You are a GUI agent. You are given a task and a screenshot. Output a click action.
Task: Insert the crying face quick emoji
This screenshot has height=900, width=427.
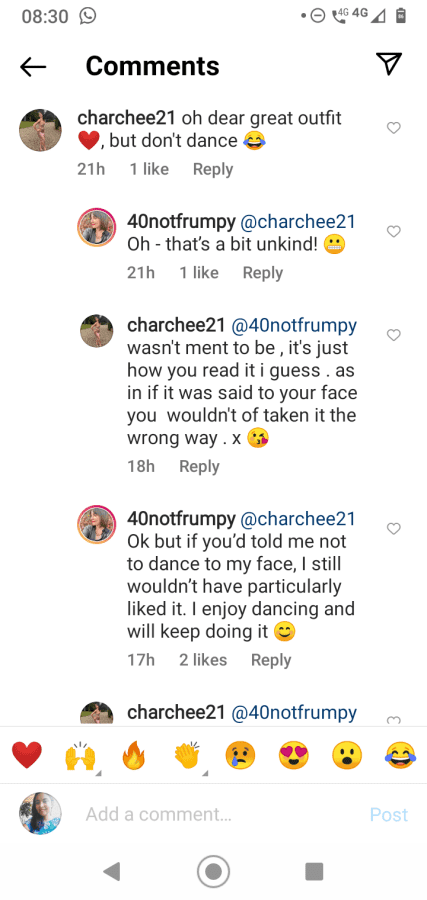(x=240, y=755)
